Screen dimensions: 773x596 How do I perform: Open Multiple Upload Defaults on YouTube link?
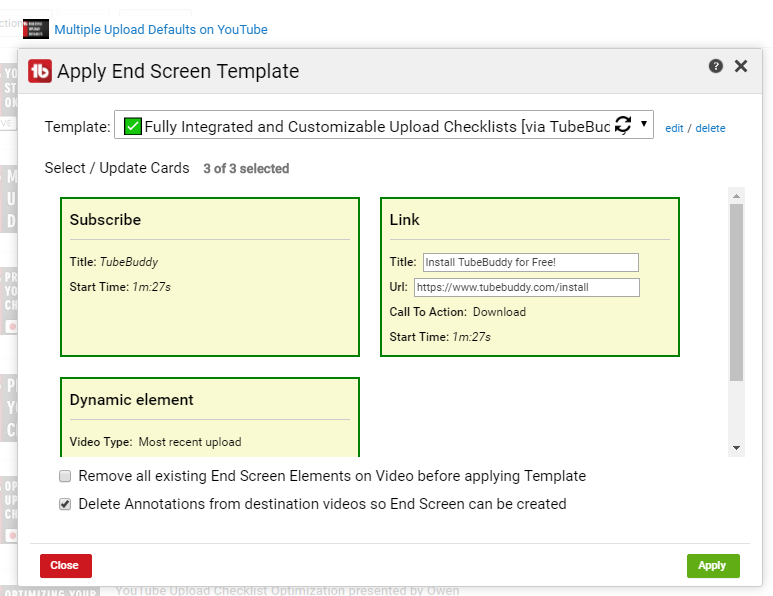coord(161,30)
